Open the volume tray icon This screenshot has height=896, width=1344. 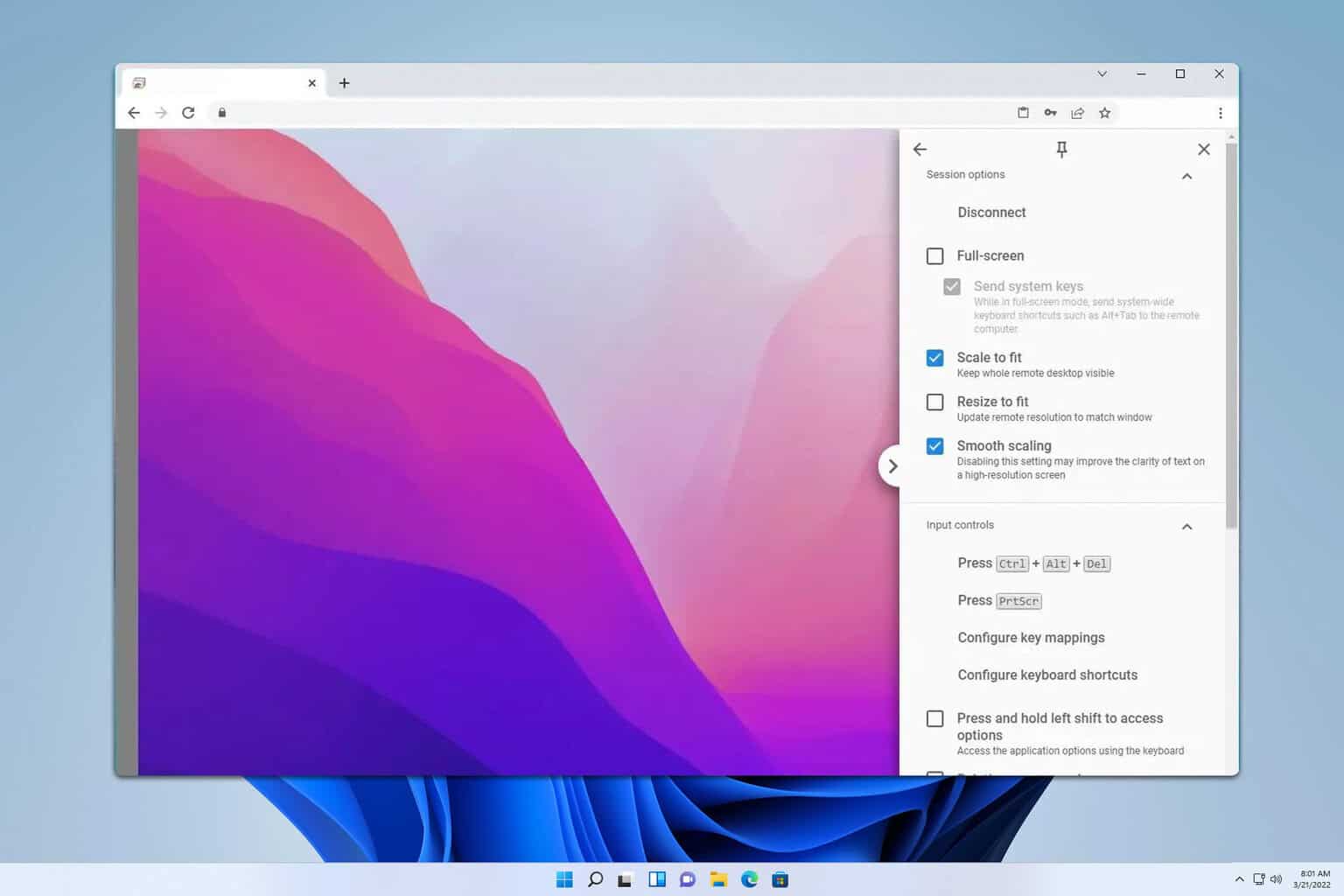click(x=1276, y=879)
